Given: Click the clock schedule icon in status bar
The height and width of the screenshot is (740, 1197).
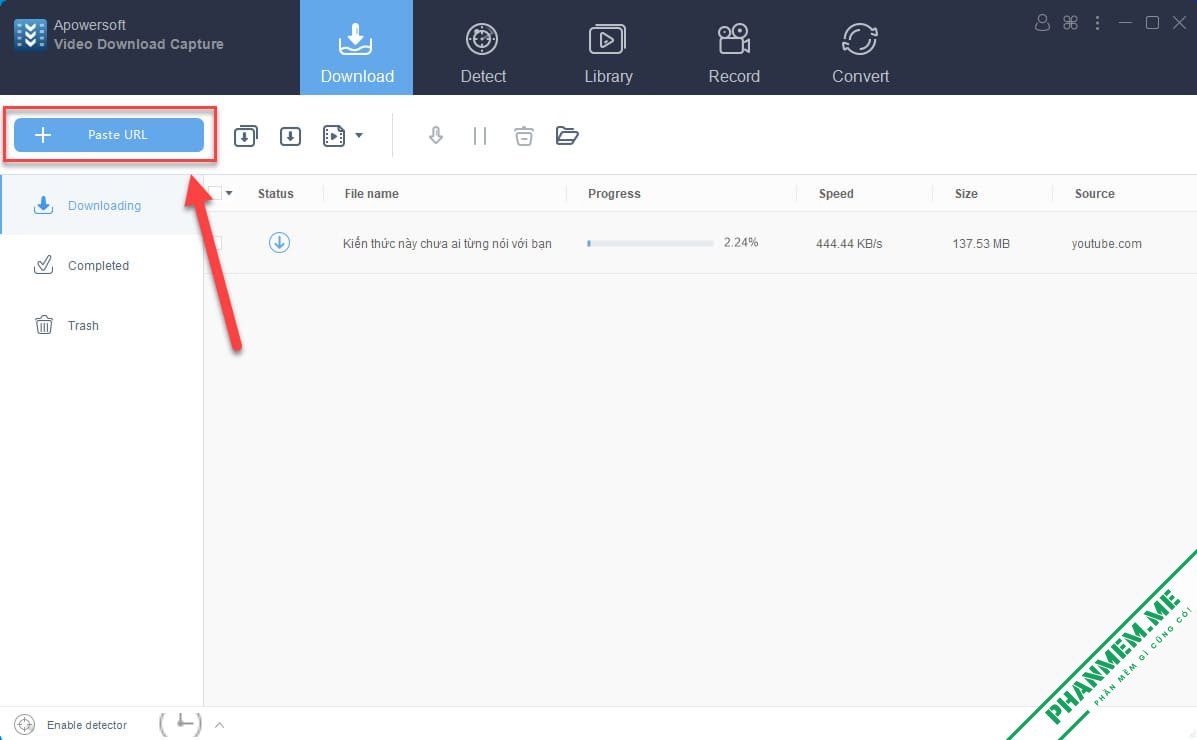Looking at the screenshot, I should pos(181,723).
